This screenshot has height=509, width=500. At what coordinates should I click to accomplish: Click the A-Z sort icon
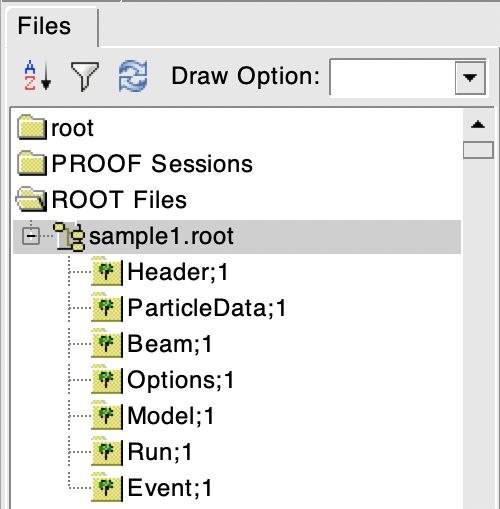tap(37, 75)
